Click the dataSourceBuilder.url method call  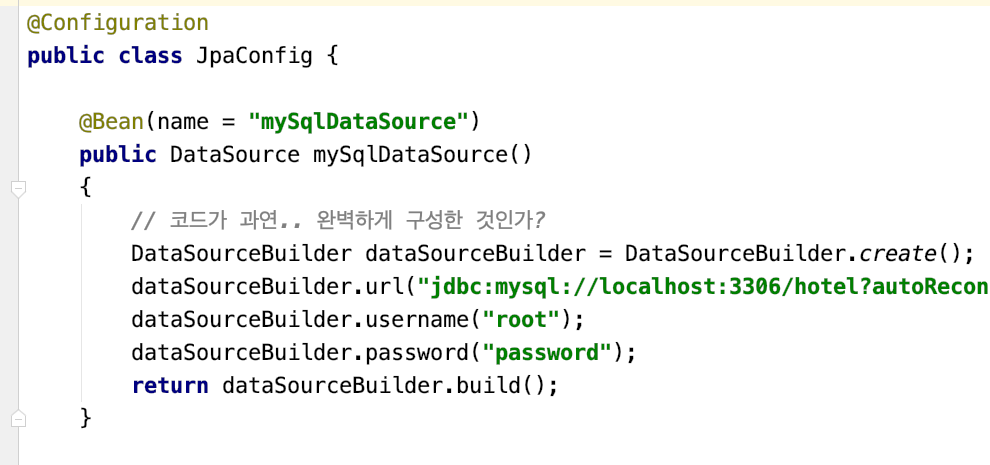[266, 287]
